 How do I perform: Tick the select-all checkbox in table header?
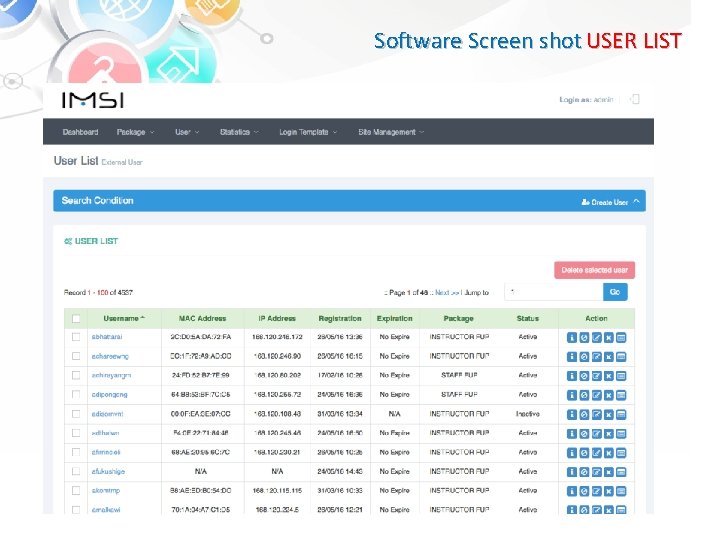click(76, 318)
